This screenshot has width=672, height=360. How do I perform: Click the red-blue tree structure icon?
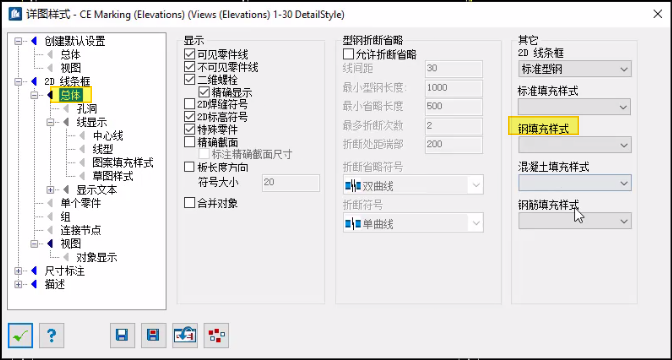point(216,336)
